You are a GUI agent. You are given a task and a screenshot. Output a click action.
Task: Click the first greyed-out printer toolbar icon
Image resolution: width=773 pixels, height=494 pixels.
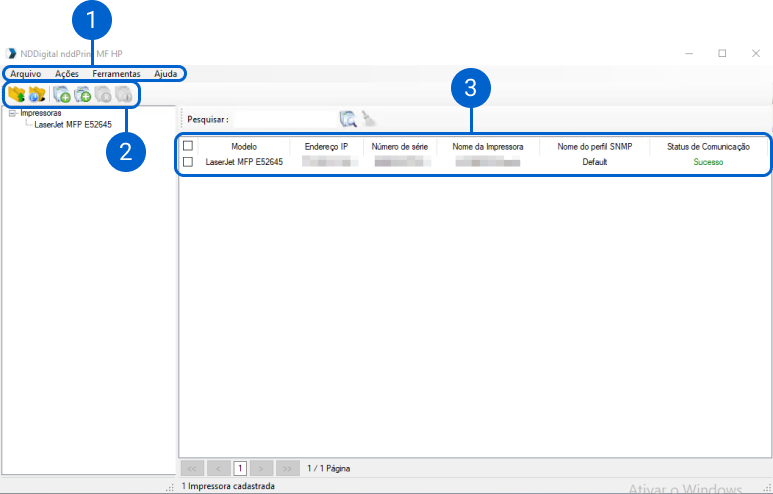103,95
